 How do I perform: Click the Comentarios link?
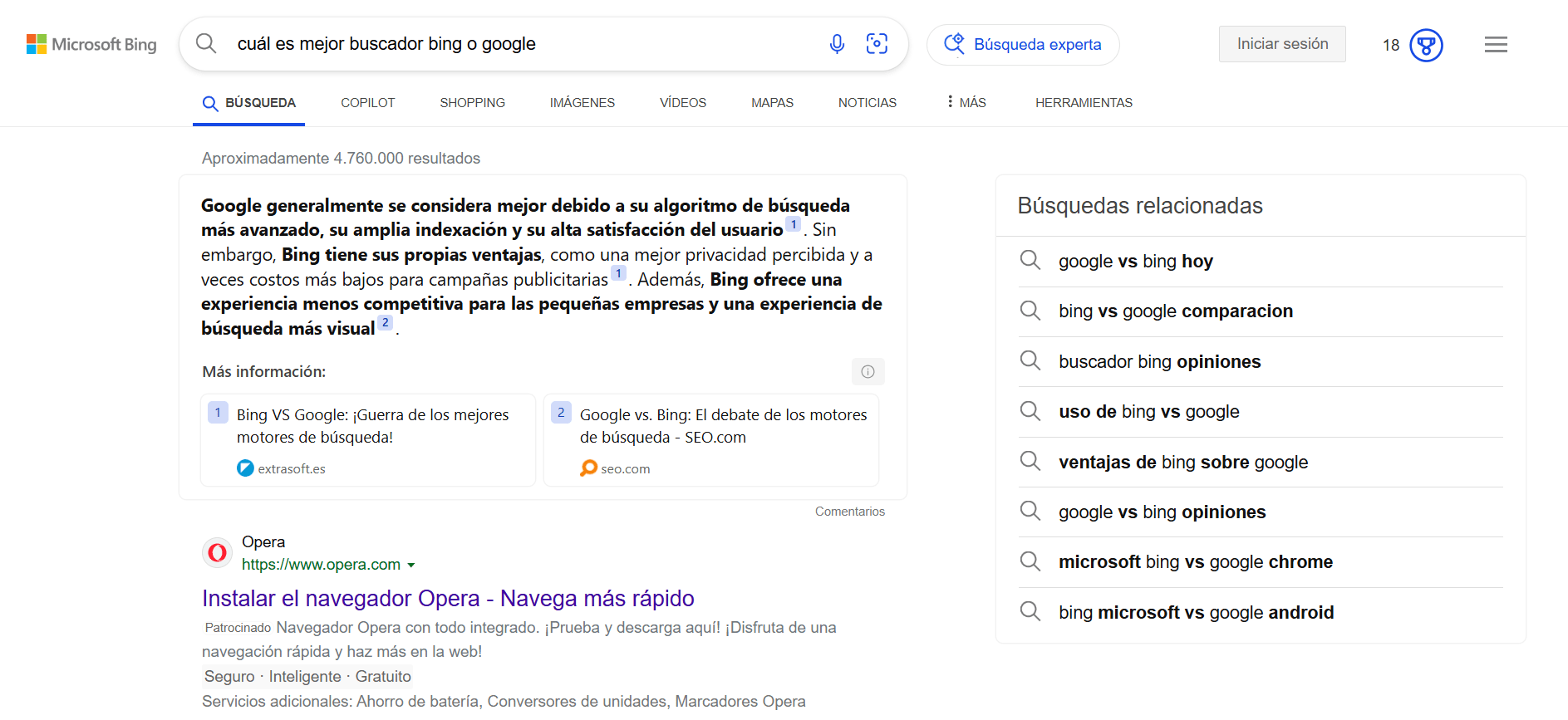(850, 512)
